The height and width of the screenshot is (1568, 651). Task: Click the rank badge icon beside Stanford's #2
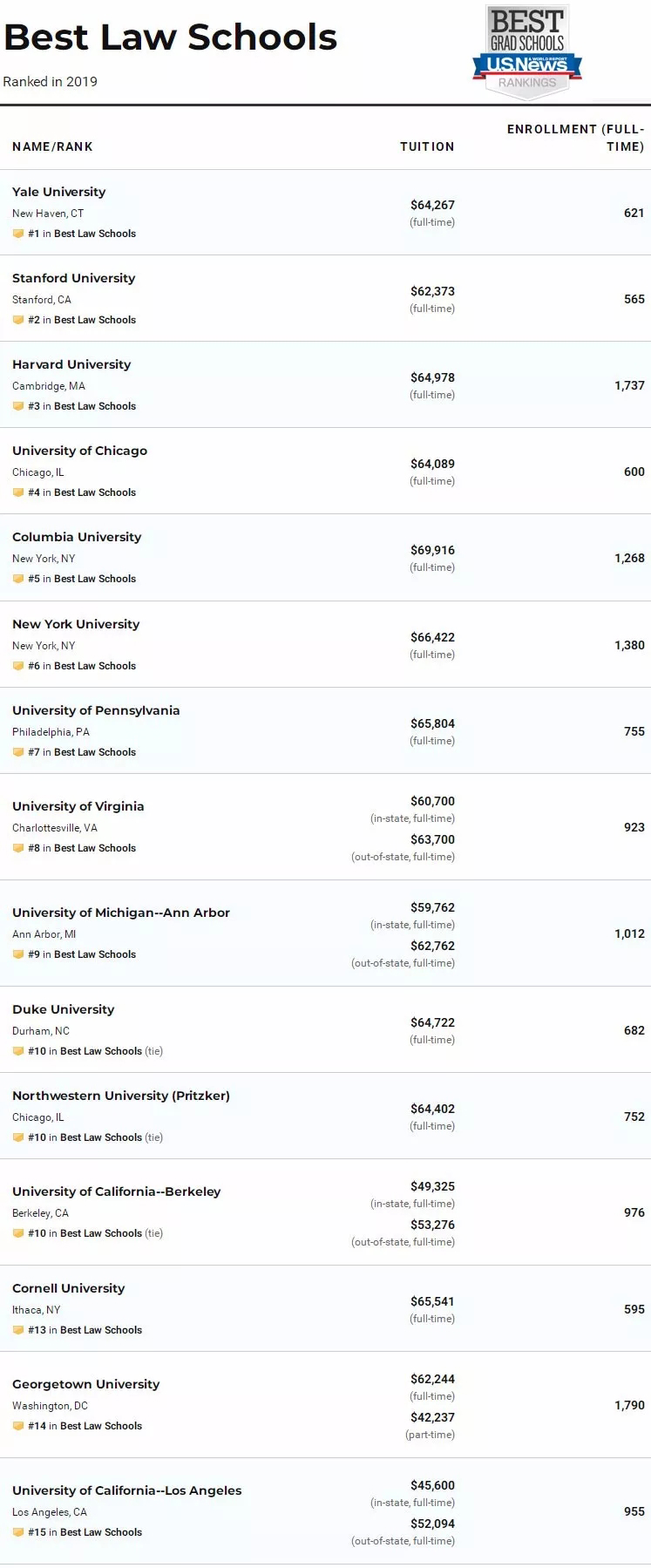pos(18,320)
